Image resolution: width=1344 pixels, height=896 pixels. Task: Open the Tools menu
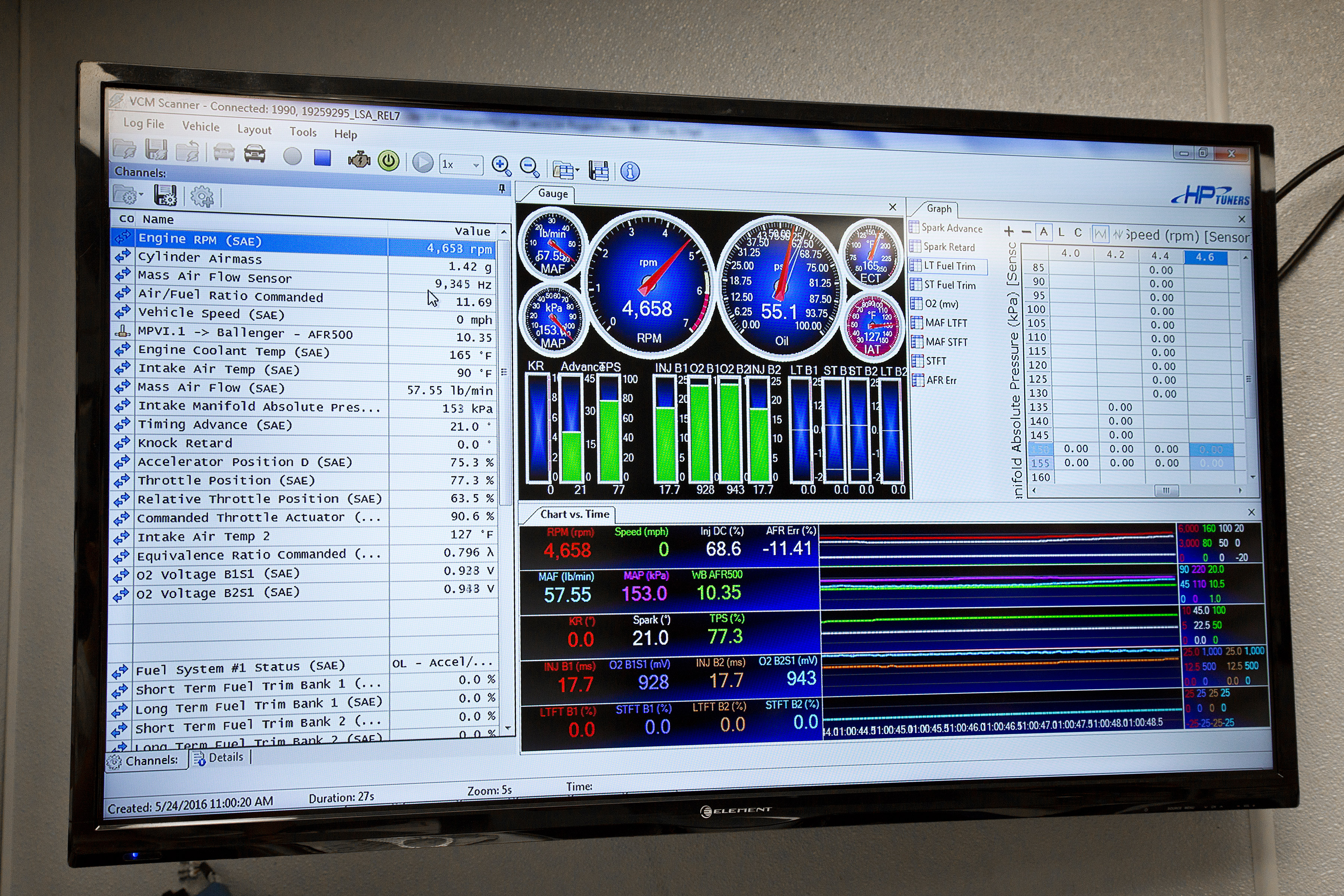pos(303,132)
